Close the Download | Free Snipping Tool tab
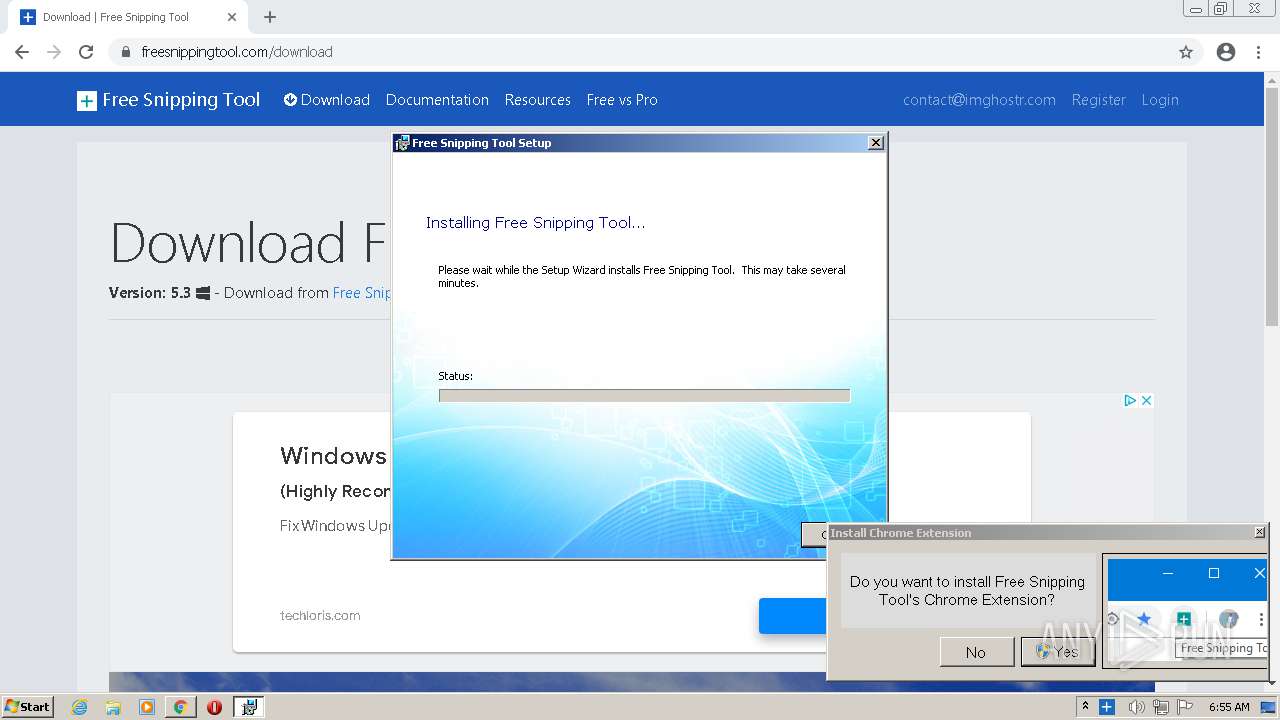The height and width of the screenshot is (720, 1280). pos(232,17)
